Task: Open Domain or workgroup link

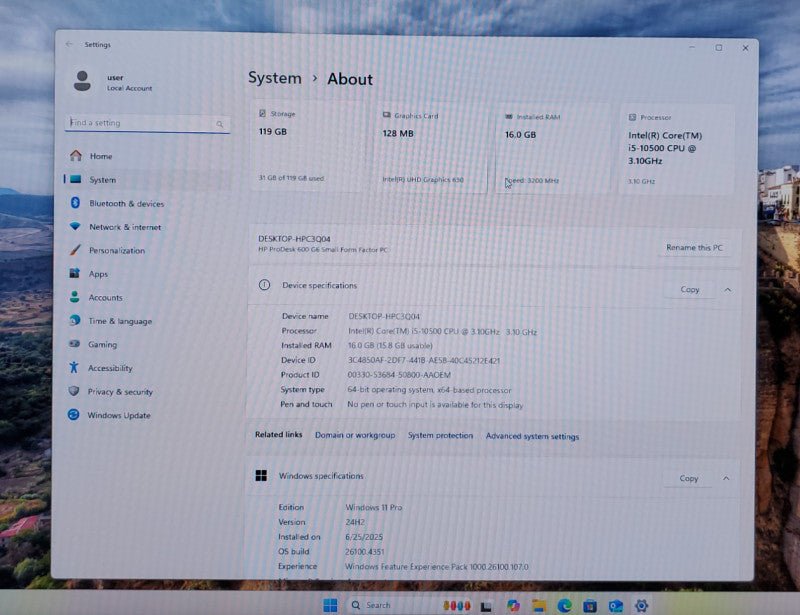Action: [355, 435]
